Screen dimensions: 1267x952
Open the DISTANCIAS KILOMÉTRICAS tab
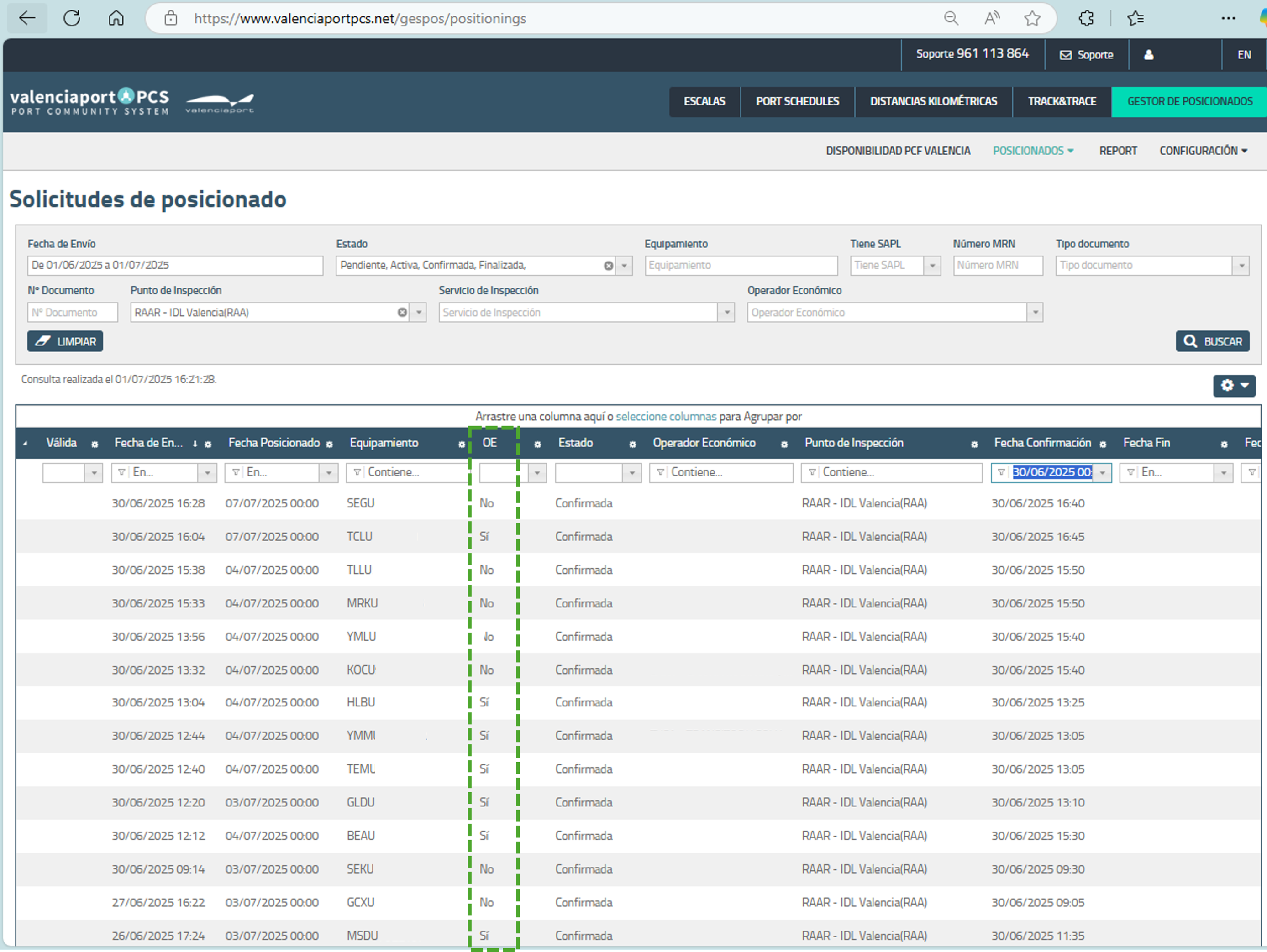(934, 101)
